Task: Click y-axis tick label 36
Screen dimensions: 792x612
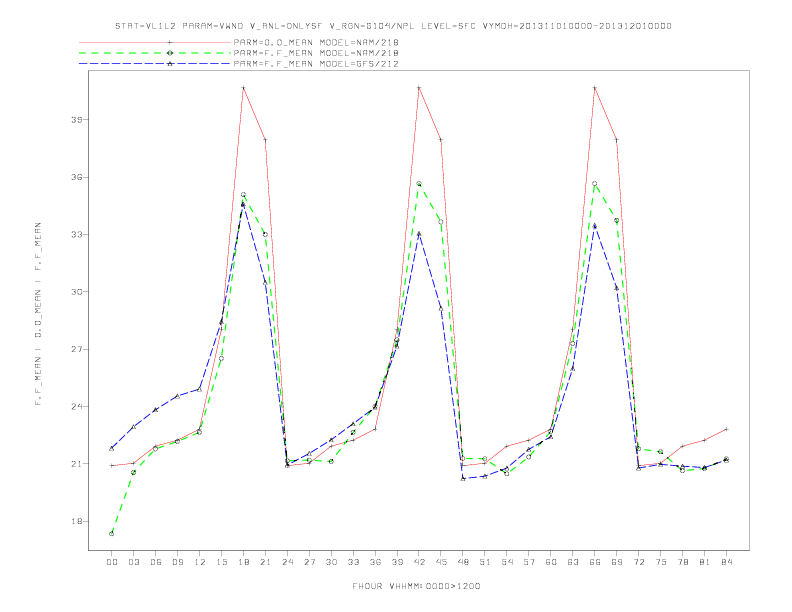Action: coord(77,177)
